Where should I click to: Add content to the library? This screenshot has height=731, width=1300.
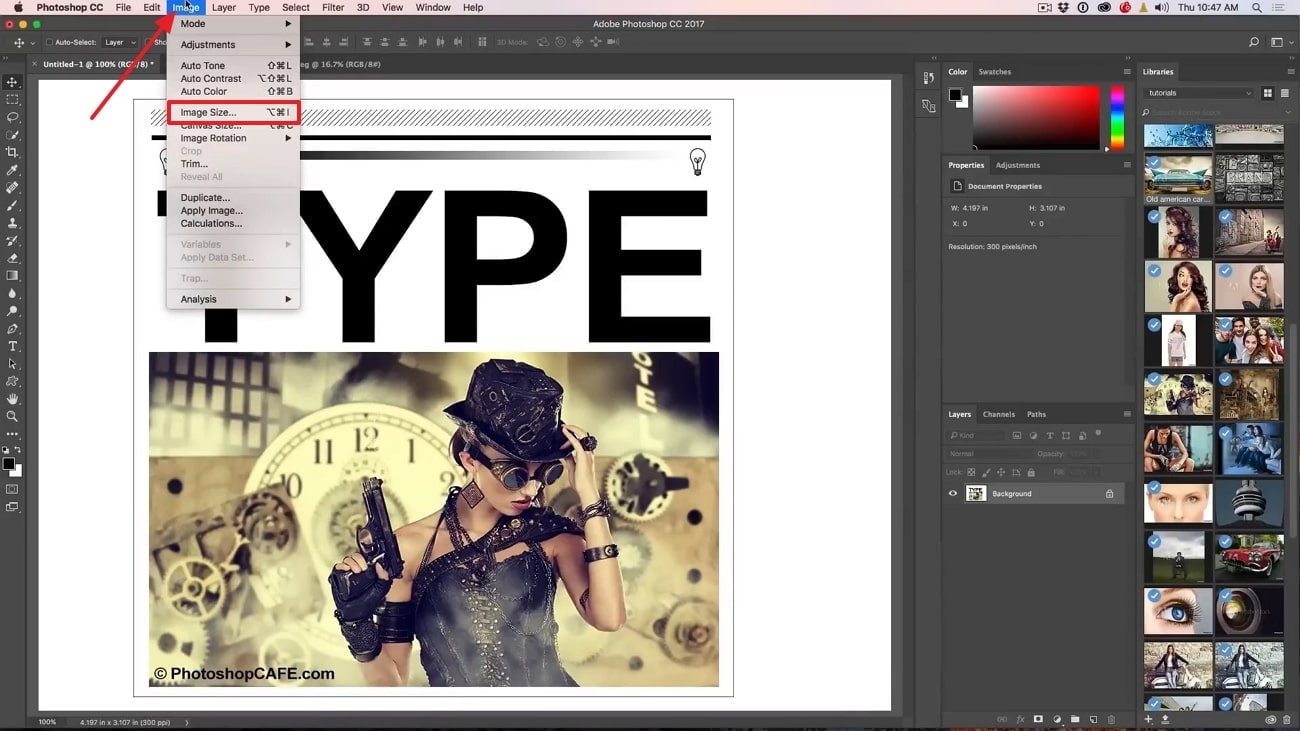(x=1148, y=719)
